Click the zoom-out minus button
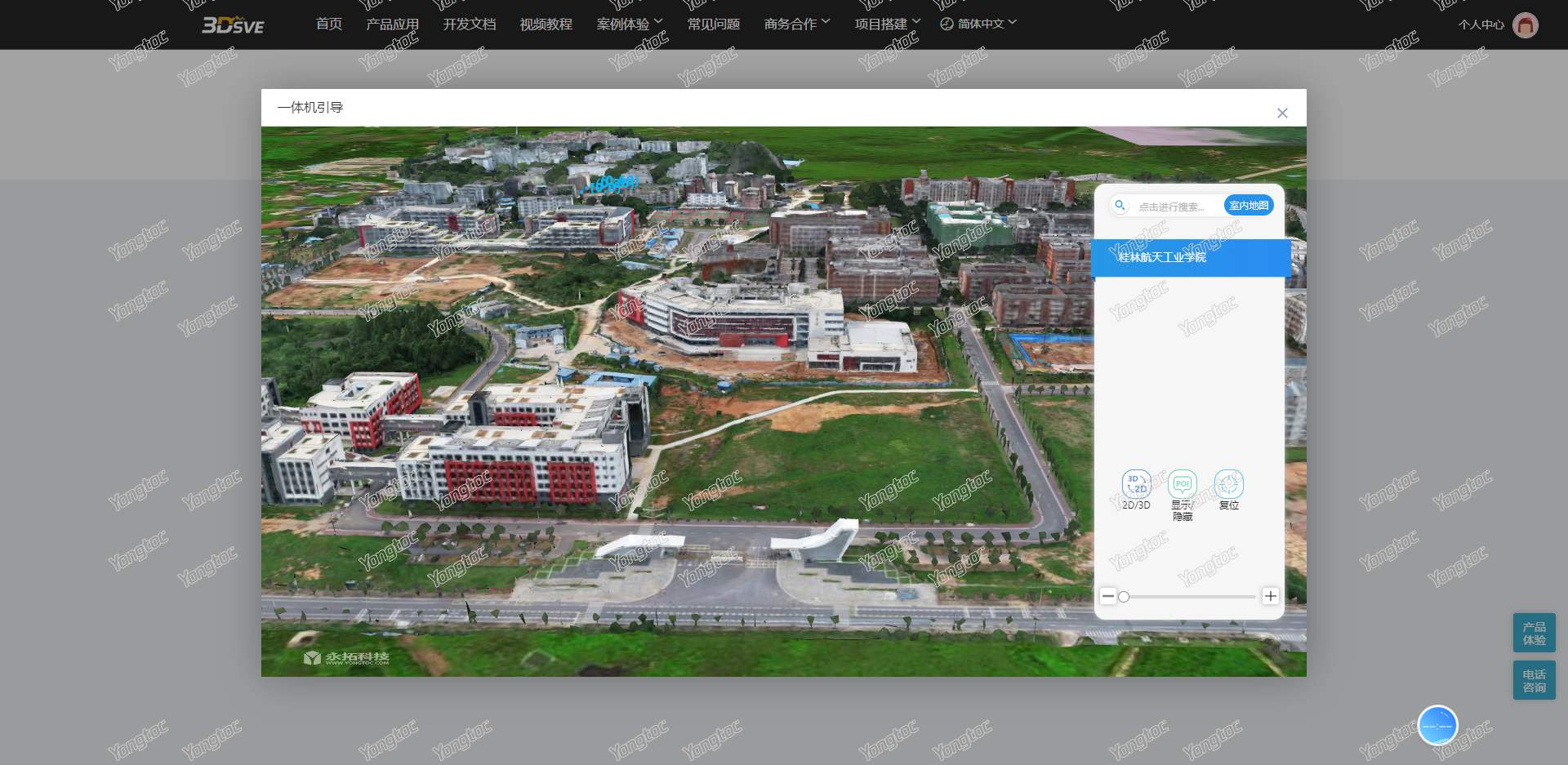Image resolution: width=1568 pixels, height=765 pixels. point(1107,596)
